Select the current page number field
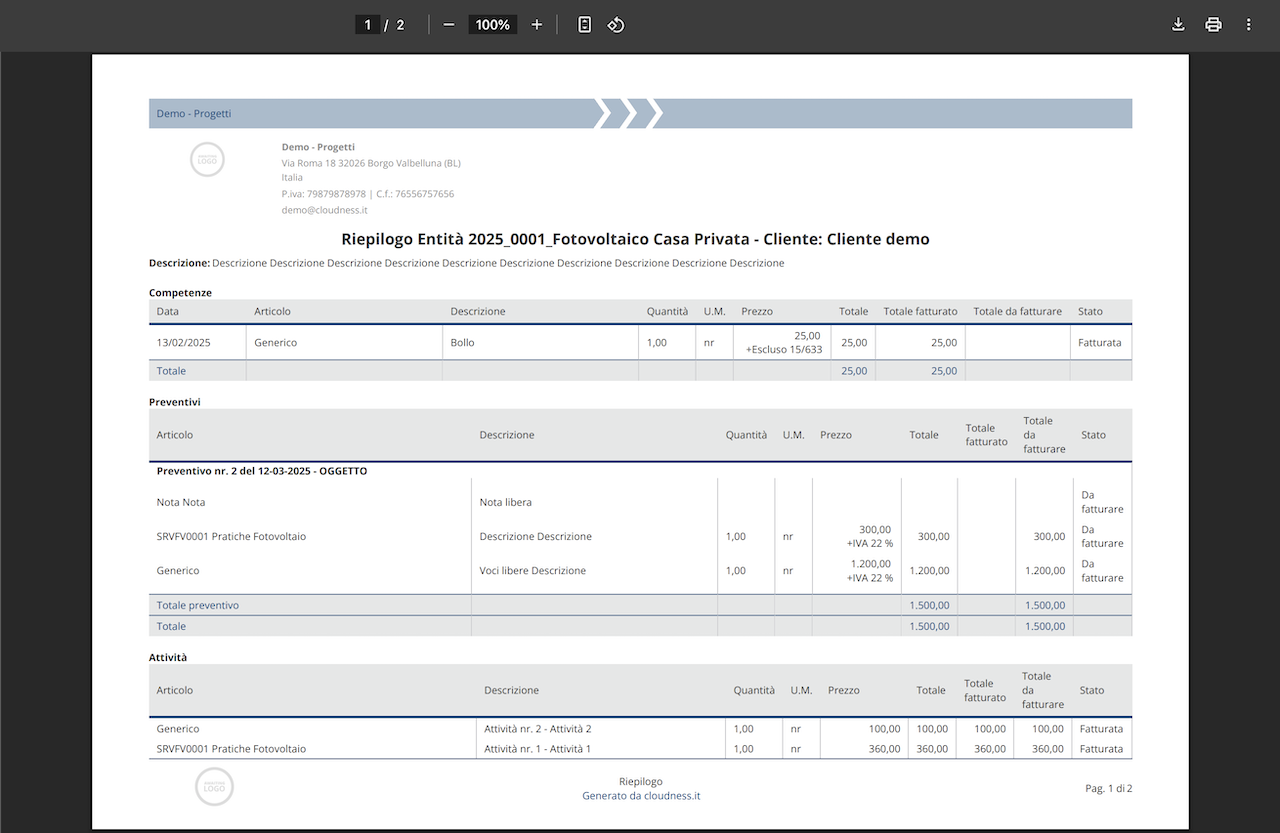Image resolution: width=1280 pixels, height=833 pixels. [368, 25]
